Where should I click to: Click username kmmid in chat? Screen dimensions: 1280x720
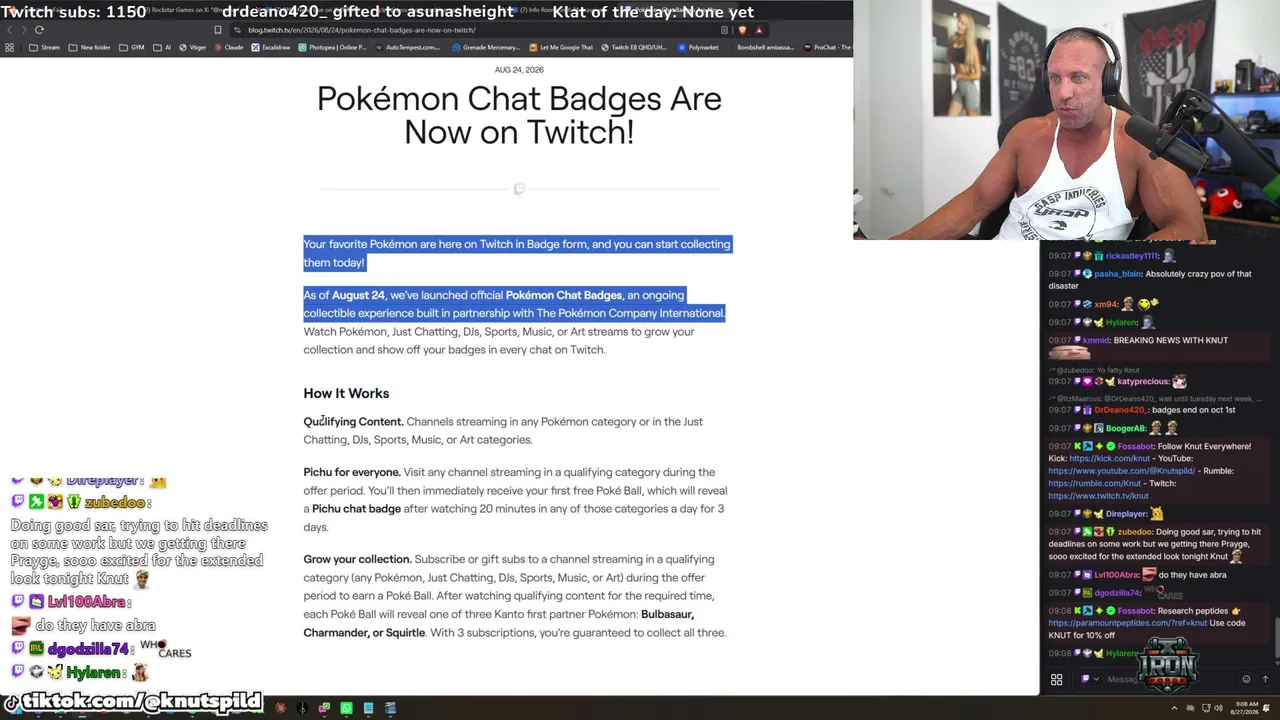[1095, 340]
